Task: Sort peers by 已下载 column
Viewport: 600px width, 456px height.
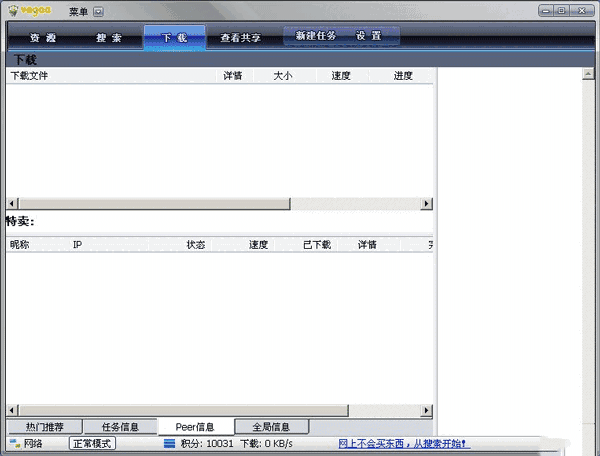Action: click(306, 244)
